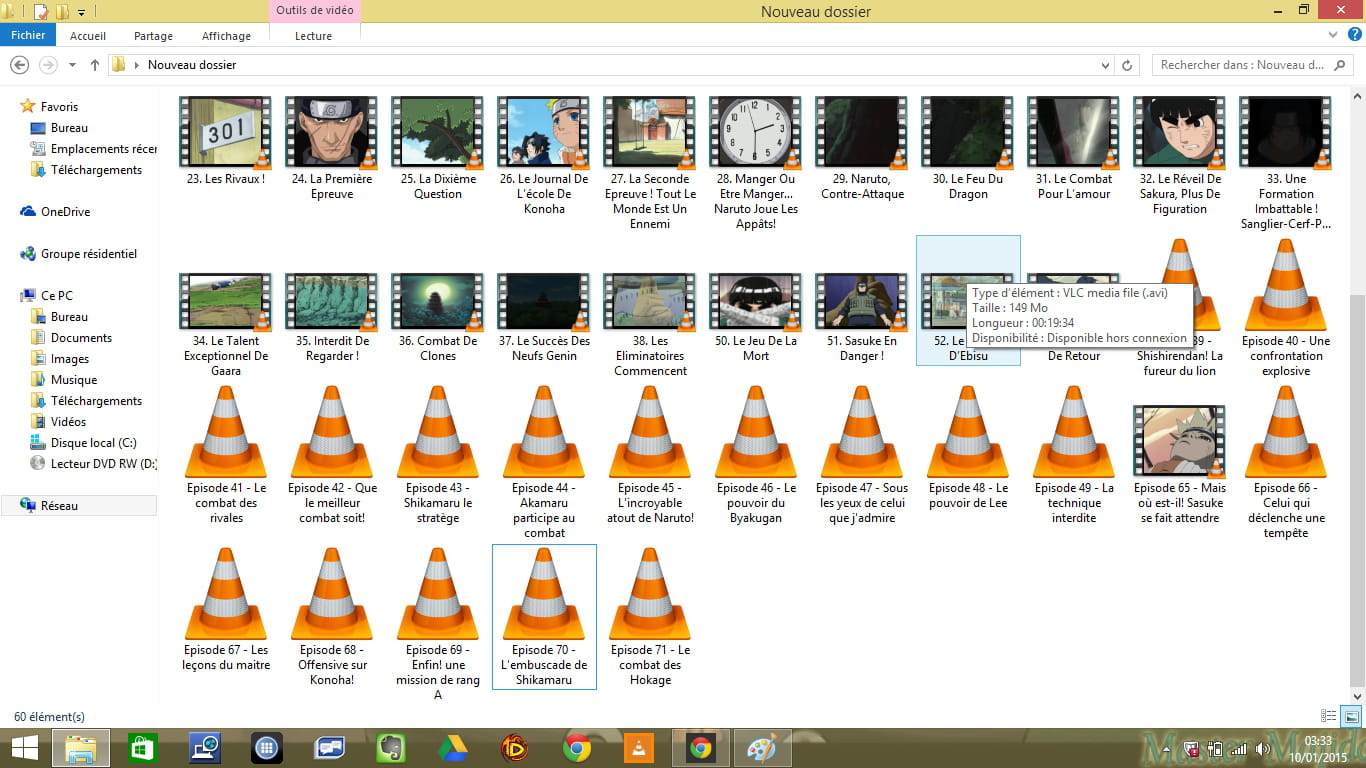Select '32. Le Réveil De Sakura' thumbnail
1366x768 pixels.
[1180, 131]
